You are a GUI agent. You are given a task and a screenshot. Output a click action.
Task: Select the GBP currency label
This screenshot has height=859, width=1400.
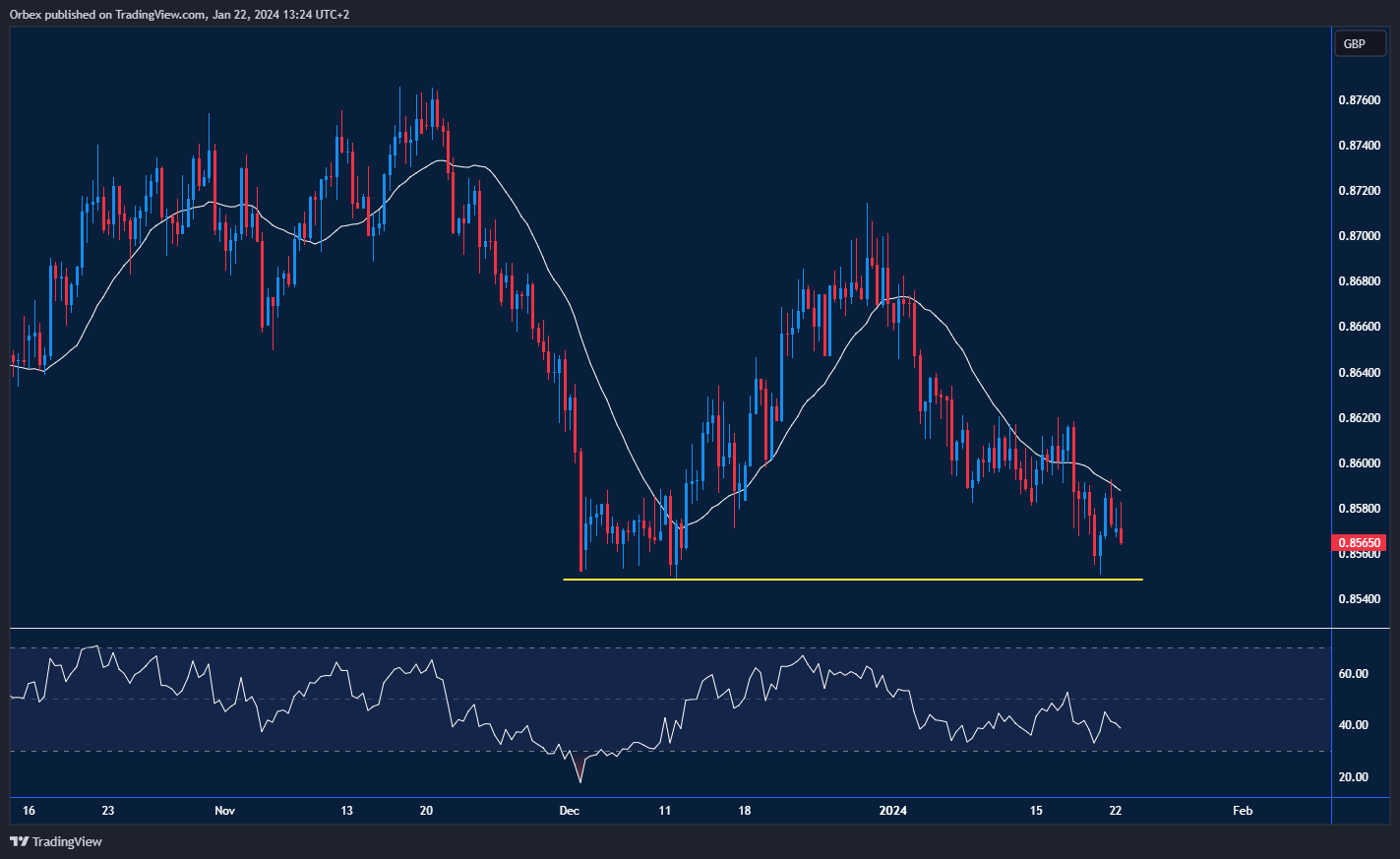click(1360, 43)
